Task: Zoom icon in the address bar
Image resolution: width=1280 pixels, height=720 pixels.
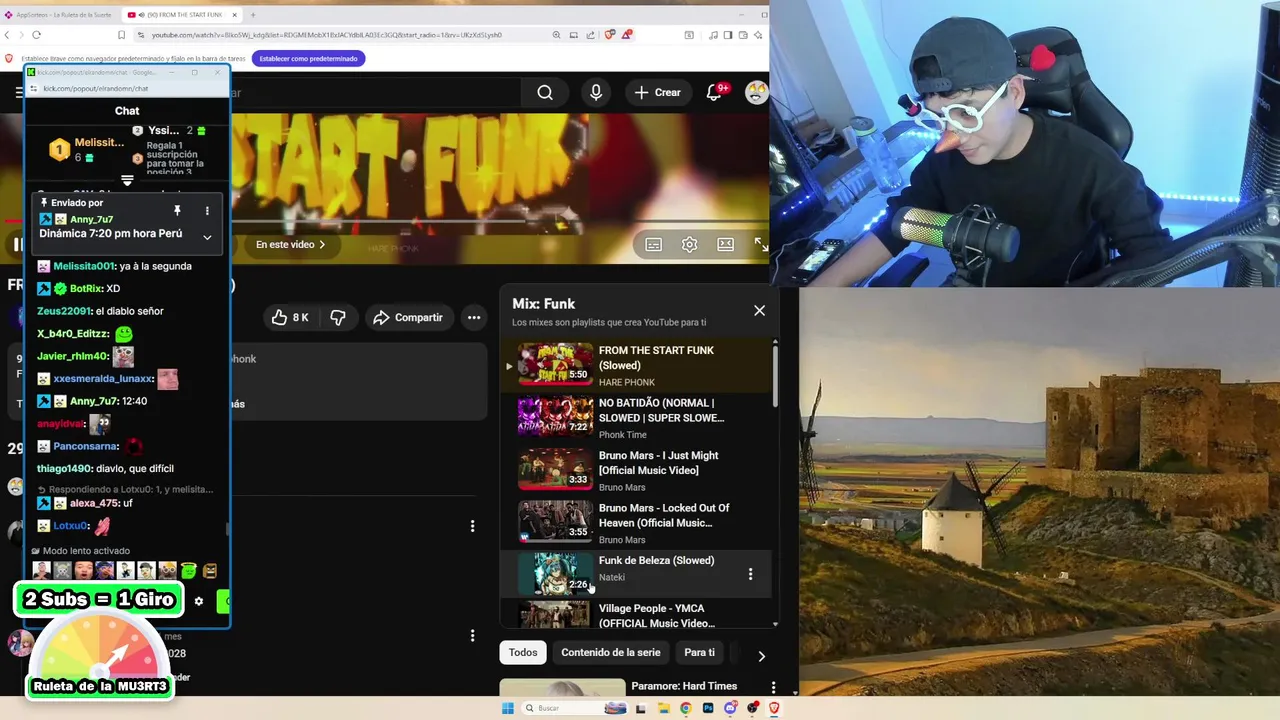Action: click(556, 35)
